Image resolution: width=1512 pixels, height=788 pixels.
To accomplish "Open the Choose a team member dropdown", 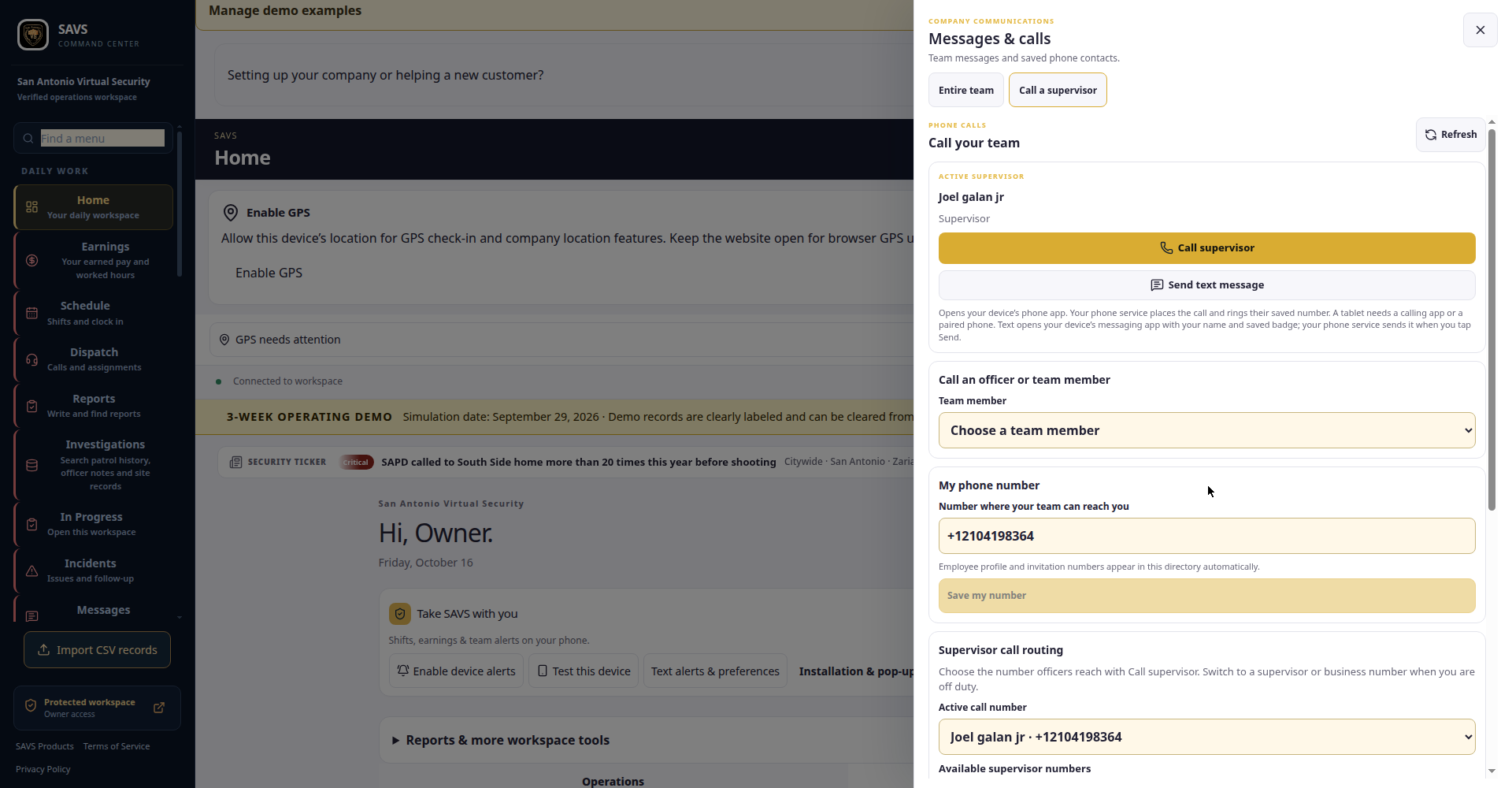I will [x=1206, y=430].
